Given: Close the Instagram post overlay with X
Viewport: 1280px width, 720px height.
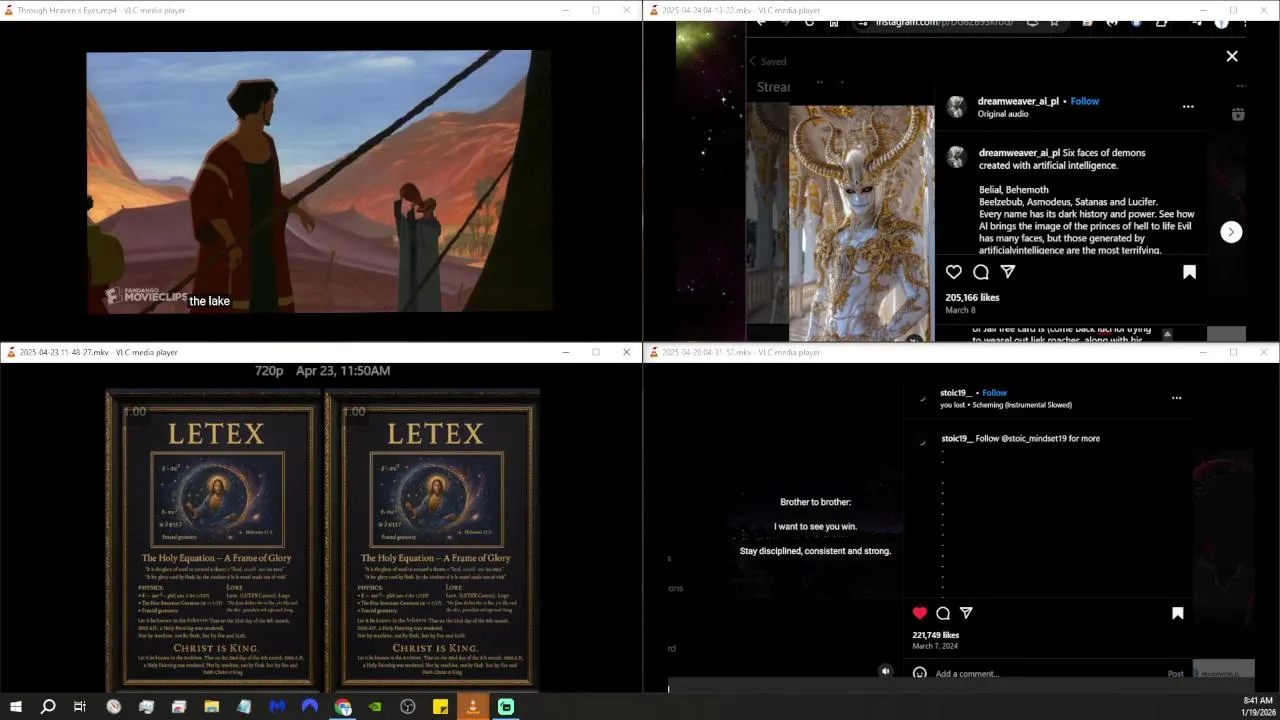Looking at the screenshot, I should click(1232, 56).
